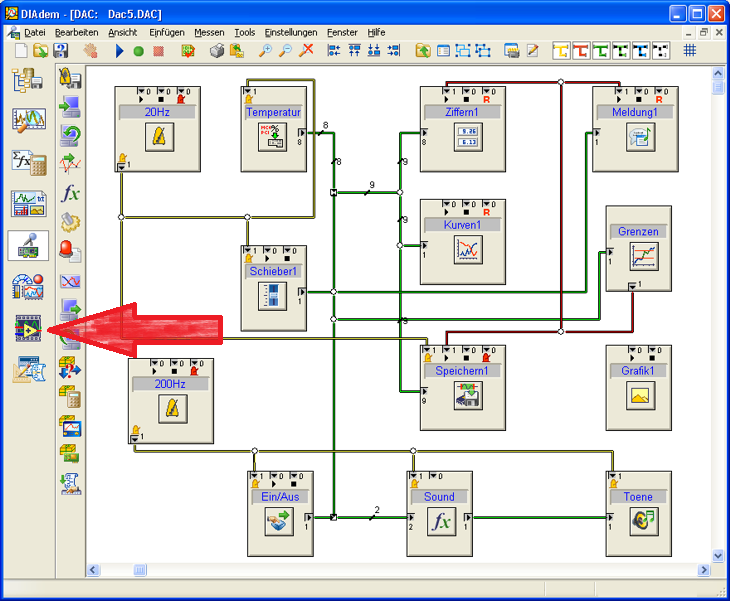Click the red stop measurement icon
734x605 pixels.
pyautogui.click(x=159, y=50)
